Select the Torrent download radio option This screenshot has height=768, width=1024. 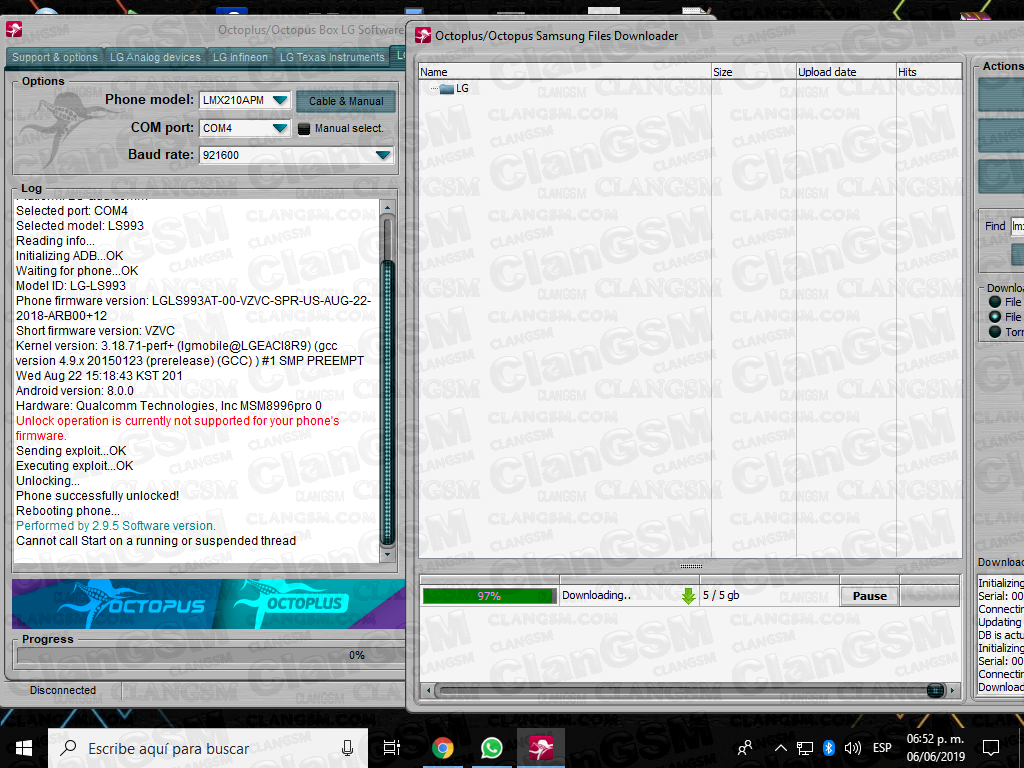point(995,332)
